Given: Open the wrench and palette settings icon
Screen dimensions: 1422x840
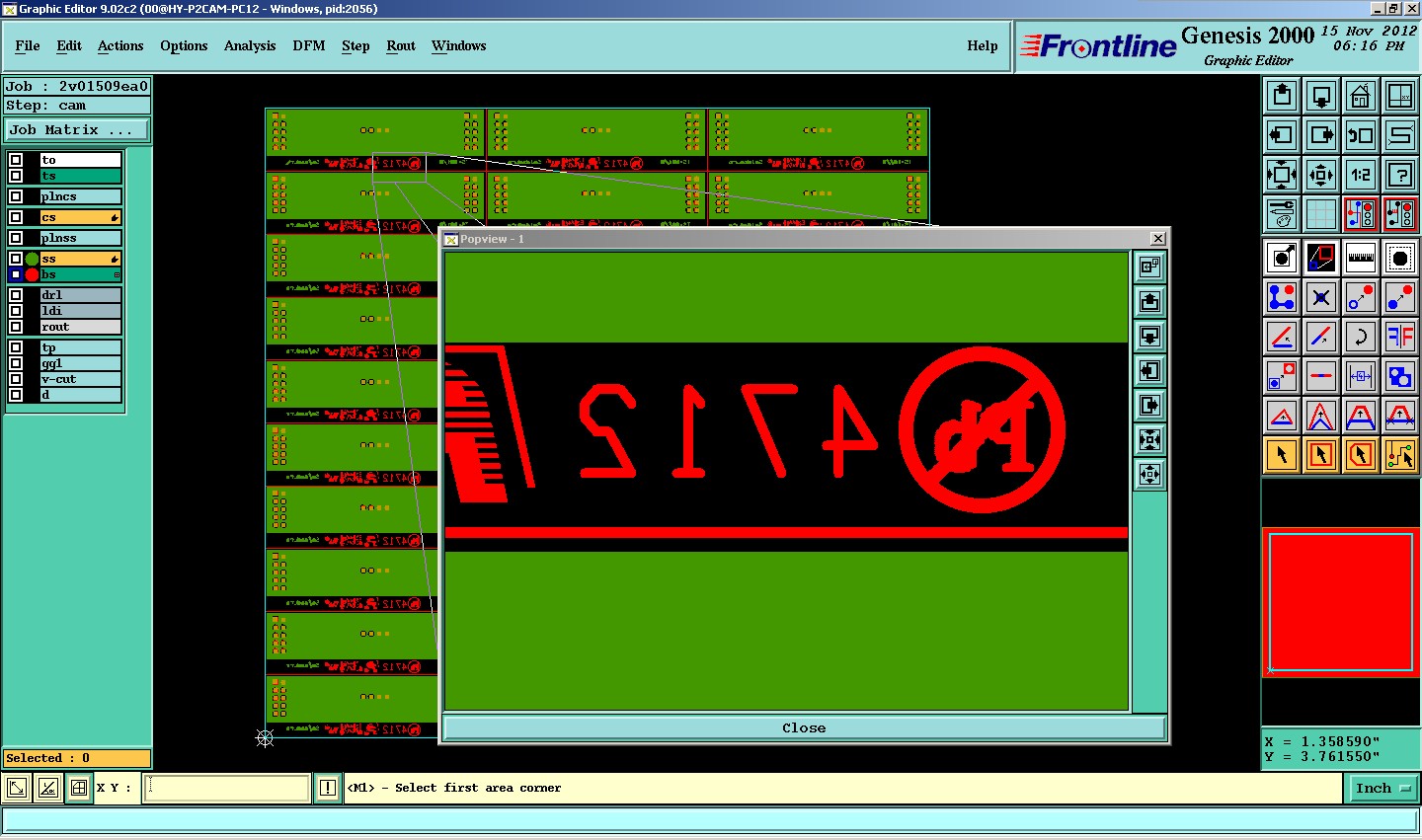Looking at the screenshot, I should (1282, 214).
